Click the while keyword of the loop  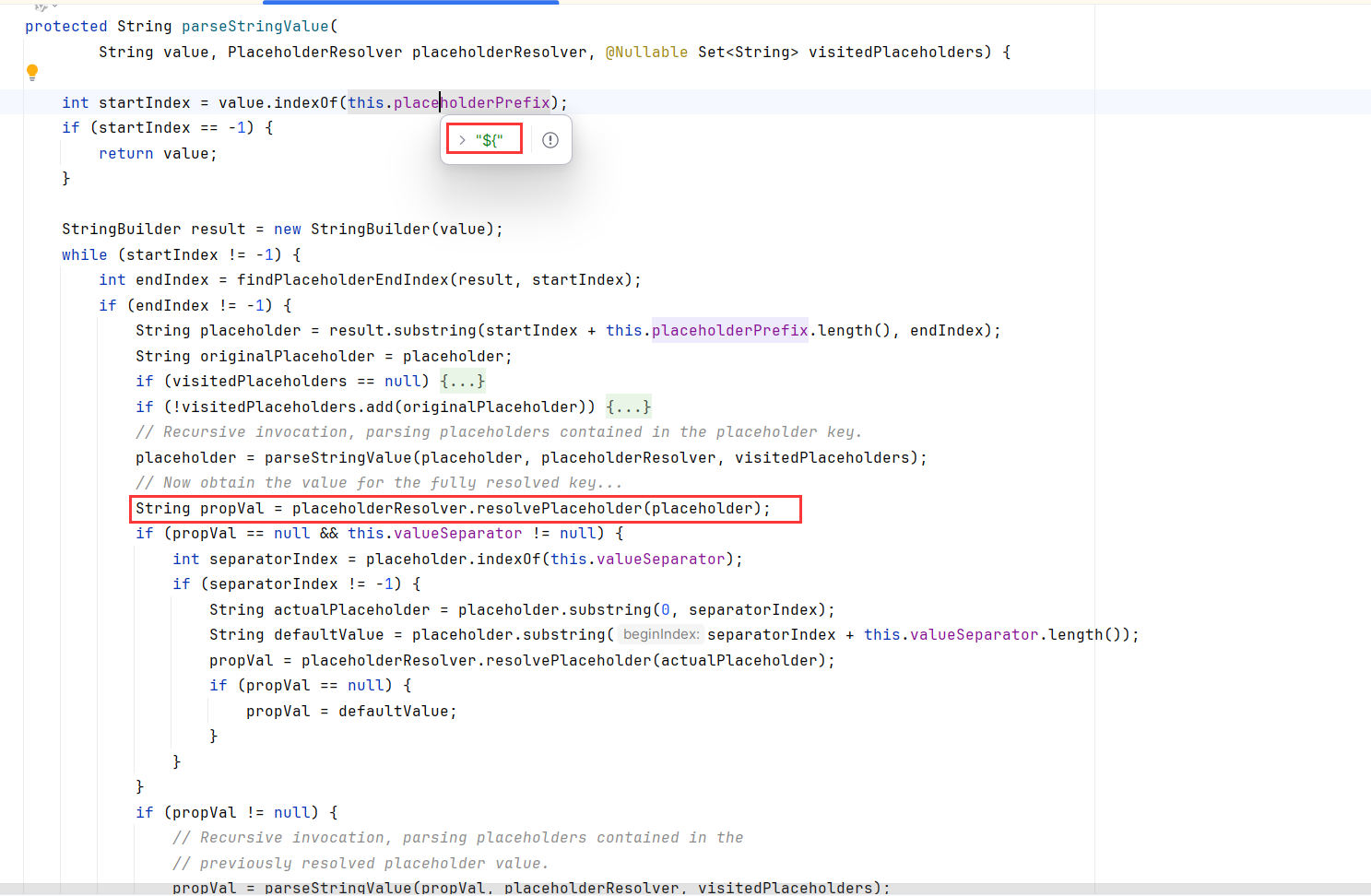(85, 254)
